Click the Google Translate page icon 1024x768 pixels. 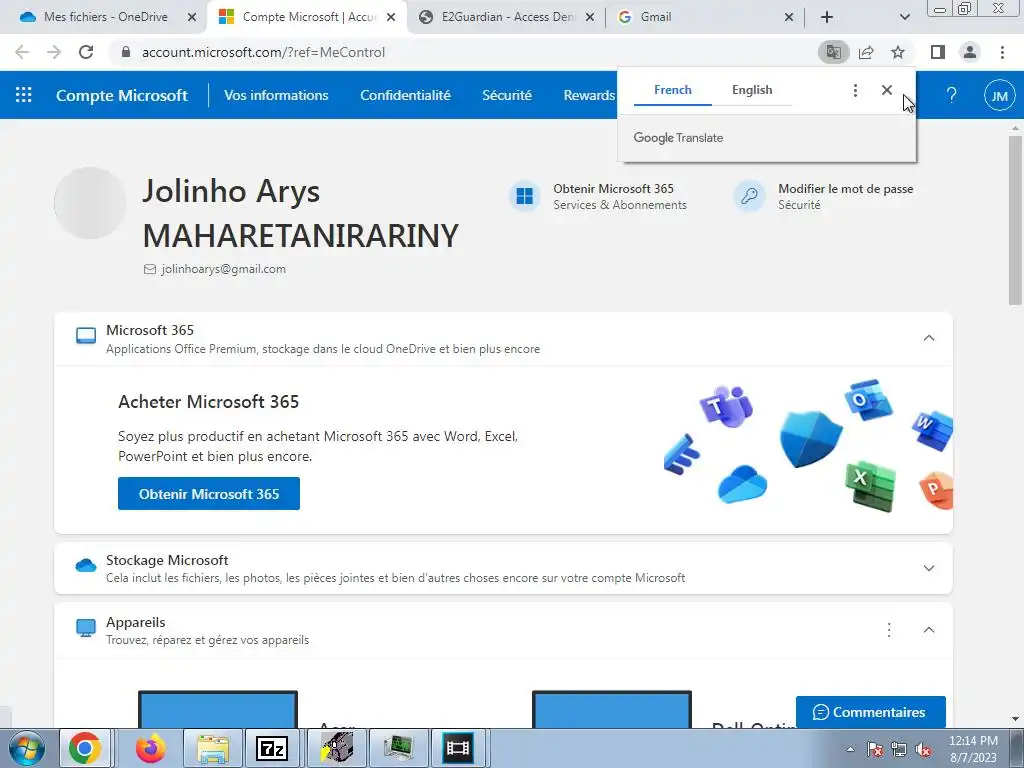coord(833,52)
